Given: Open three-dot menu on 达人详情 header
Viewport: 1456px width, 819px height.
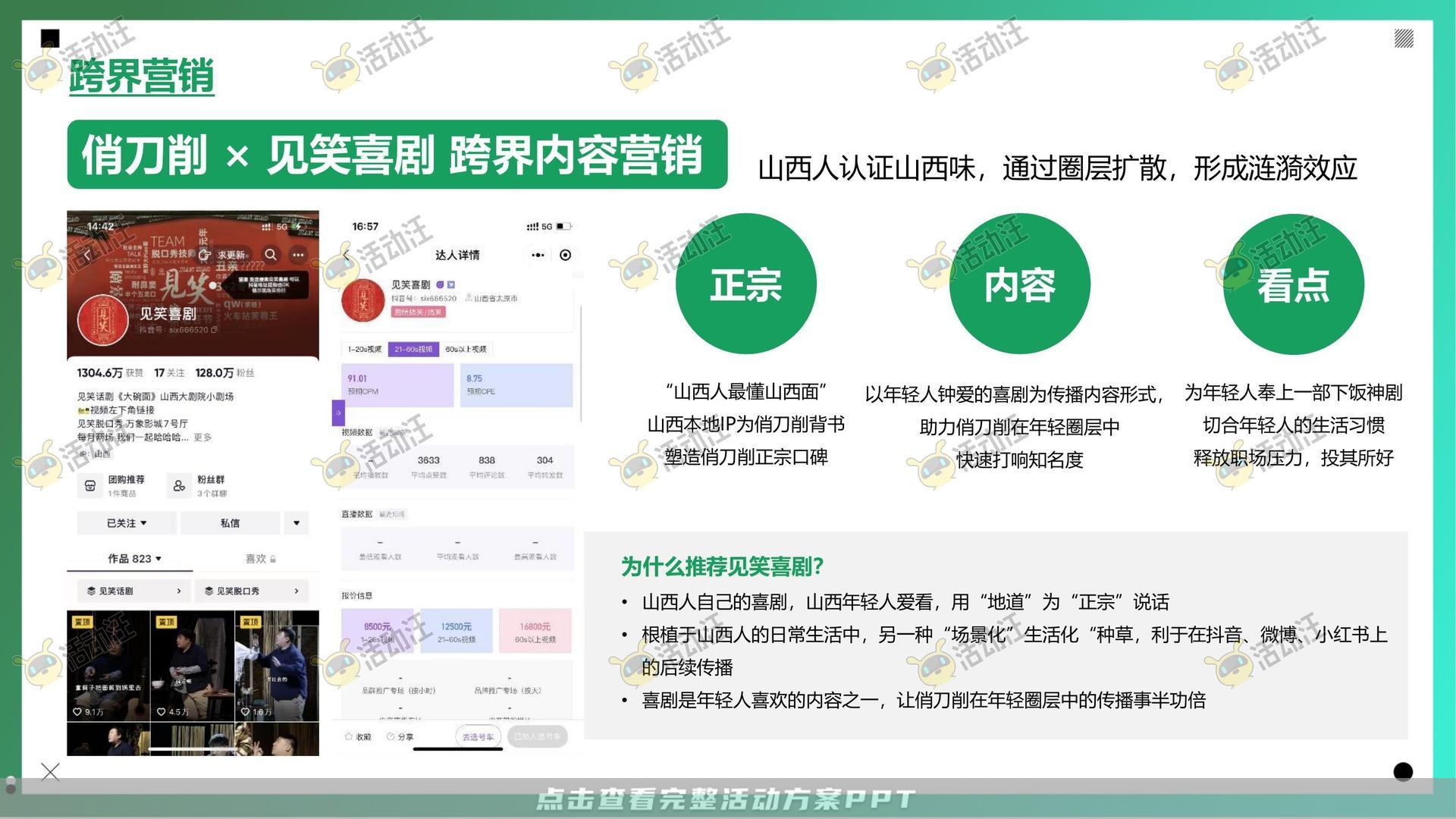Looking at the screenshot, I should pos(538,255).
